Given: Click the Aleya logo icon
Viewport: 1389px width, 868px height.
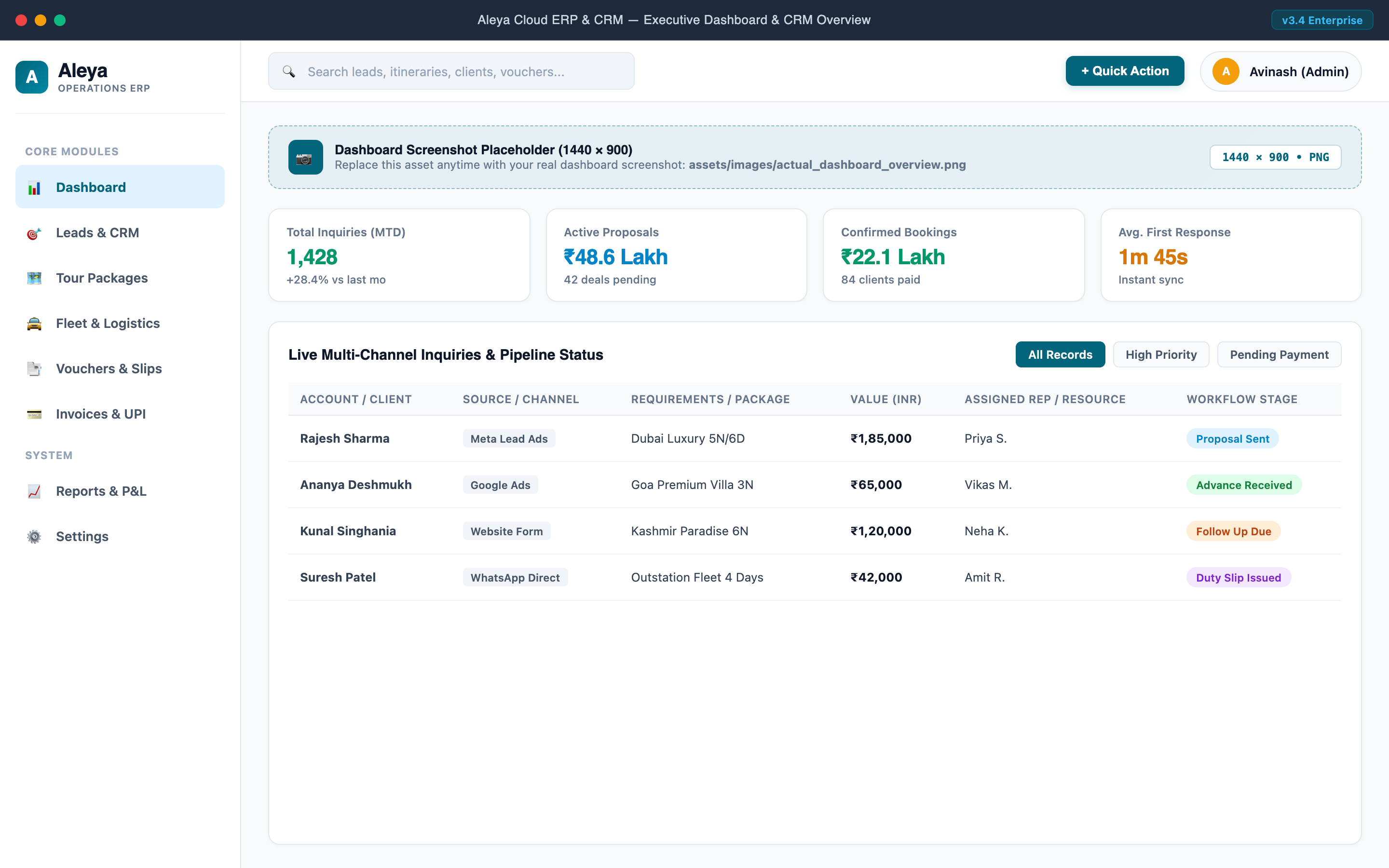Looking at the screenshot, I should pyautogui.click(x=31, y=77).
